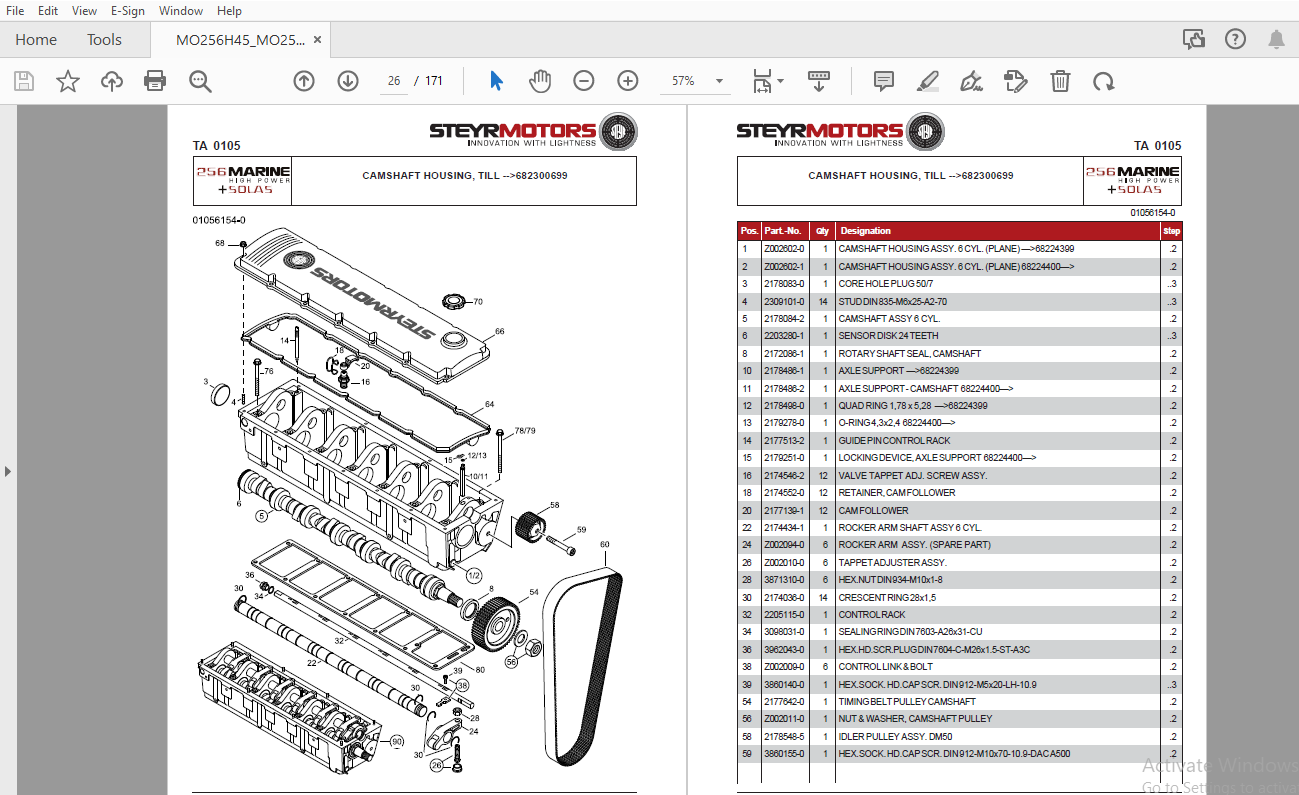The width and height of the screenshot is (1299, 795).
Task: Click the CORE HOLE PLUG 50/7 designation
Action: click(x=886, y=284)
